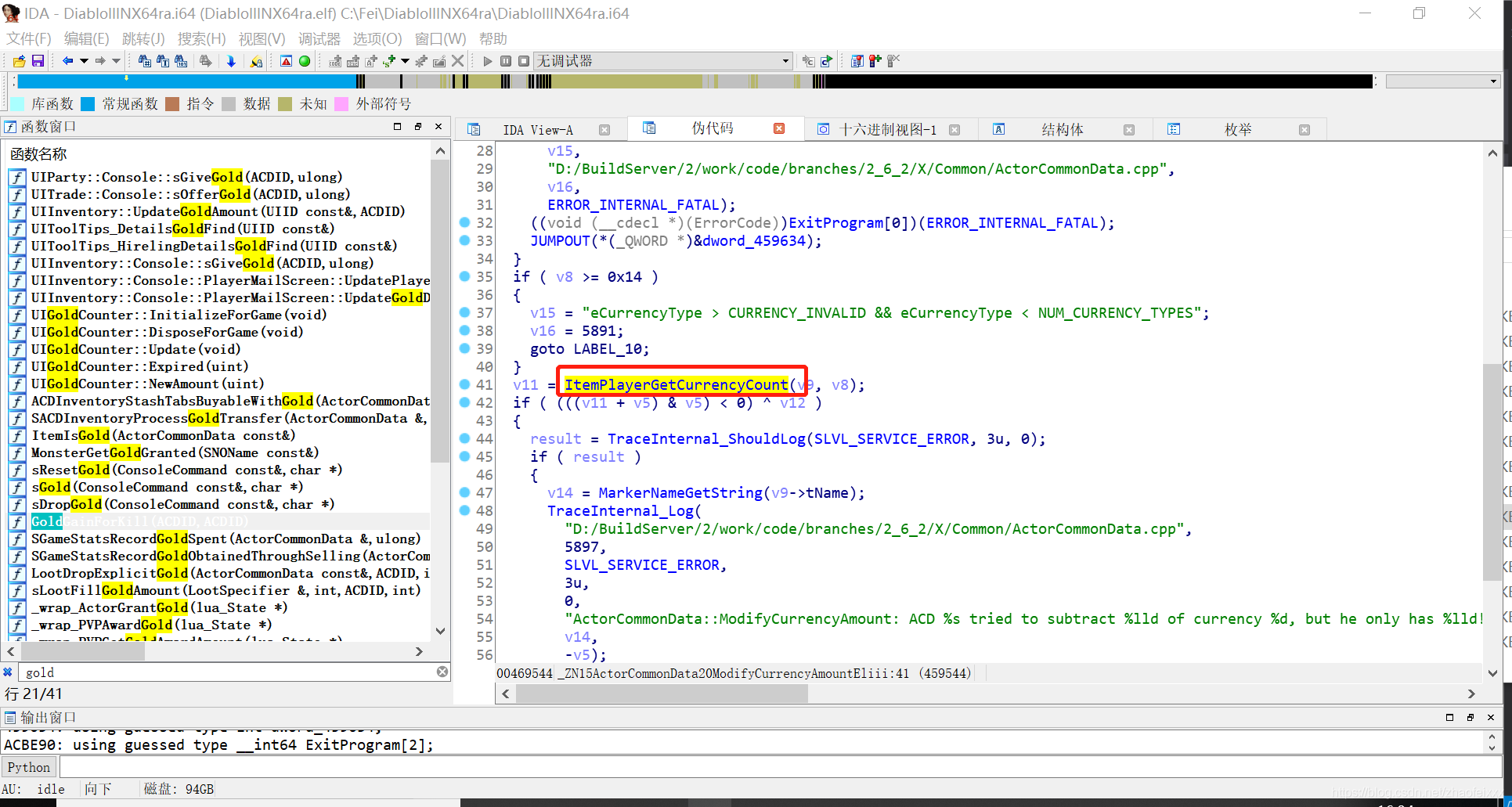
Task: Click the asterisk array toolbar icon
Action: point(421,61)
